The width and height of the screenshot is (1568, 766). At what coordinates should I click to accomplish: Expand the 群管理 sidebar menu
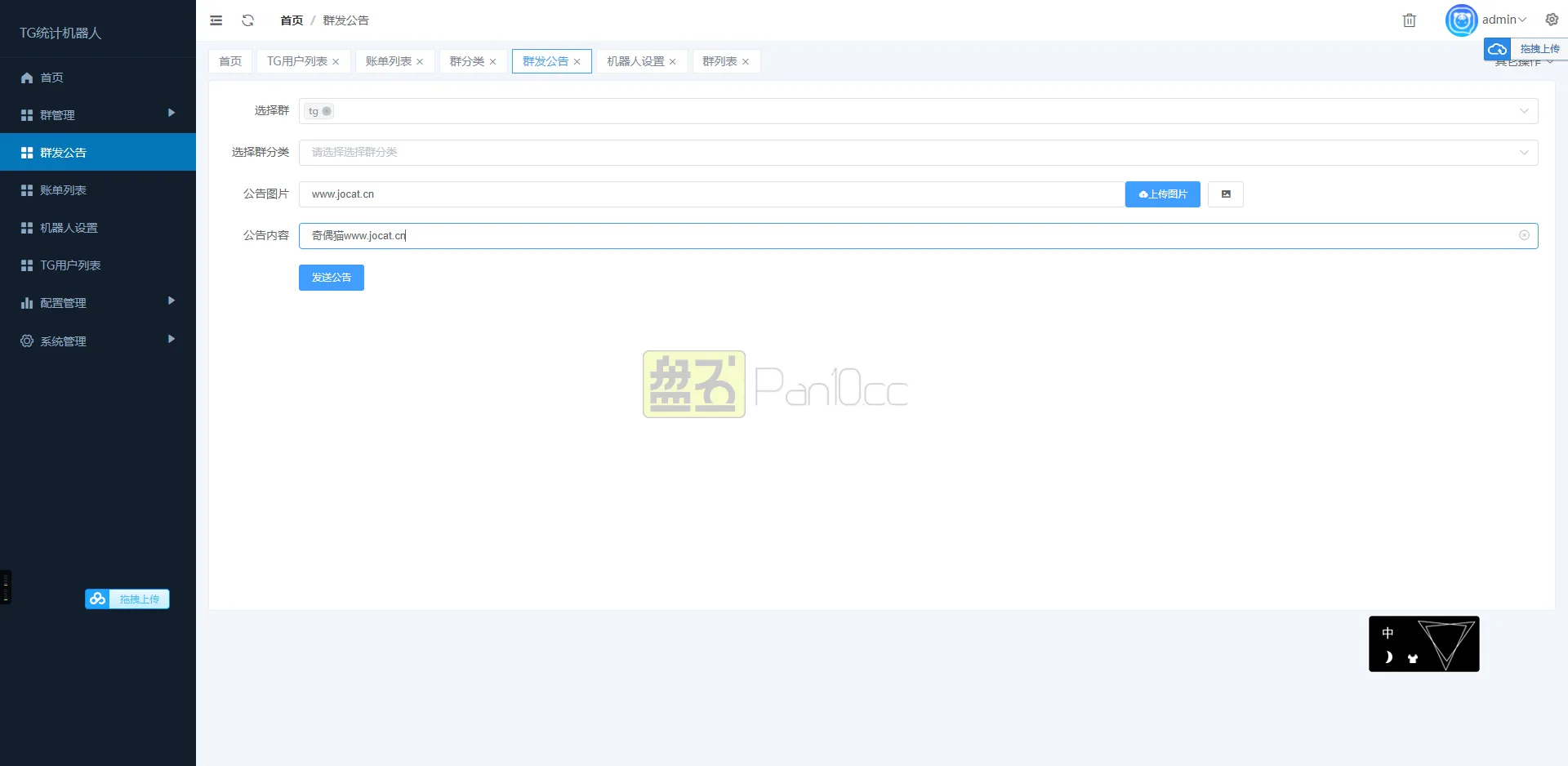click(97, 114)
